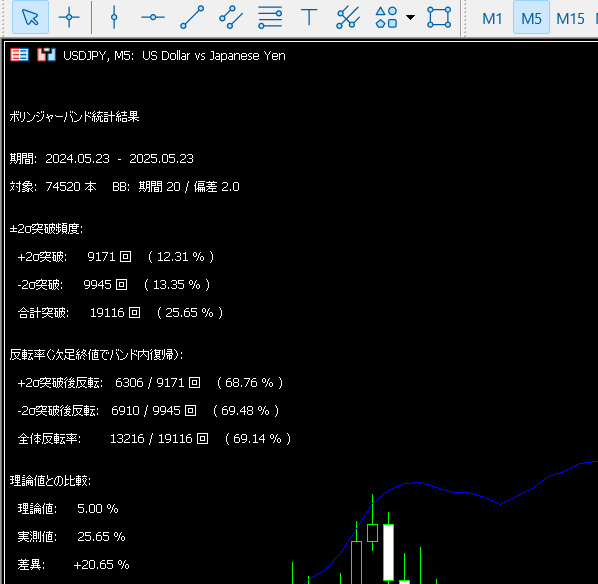
Task: Expand the shapes dropdown arrow
Action: pyautogui.click(x=410, y=17)
